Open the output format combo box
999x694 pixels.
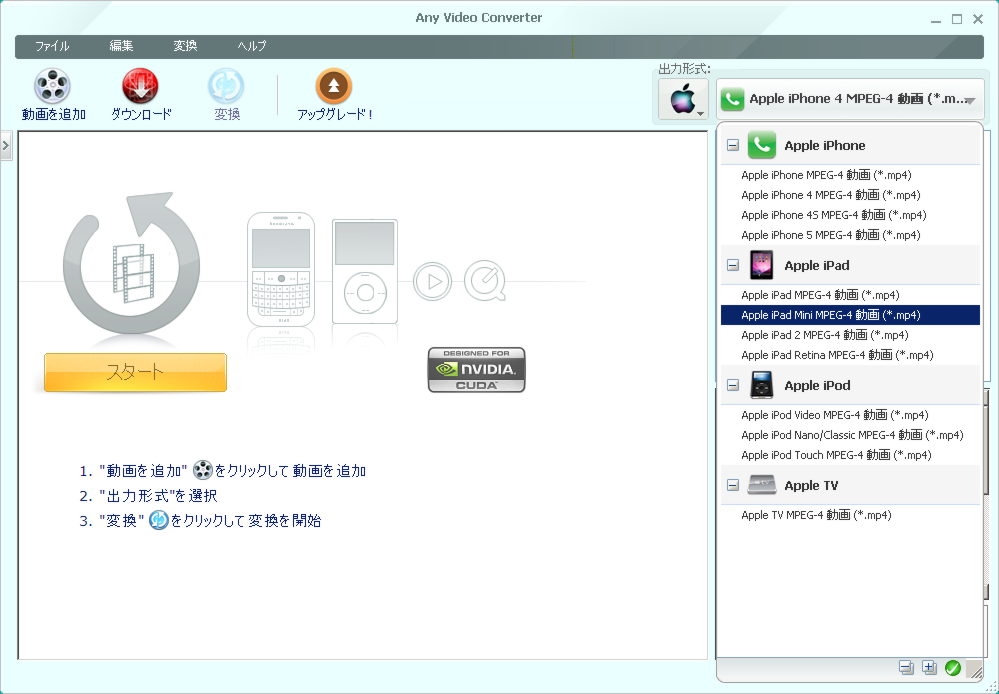850,99
